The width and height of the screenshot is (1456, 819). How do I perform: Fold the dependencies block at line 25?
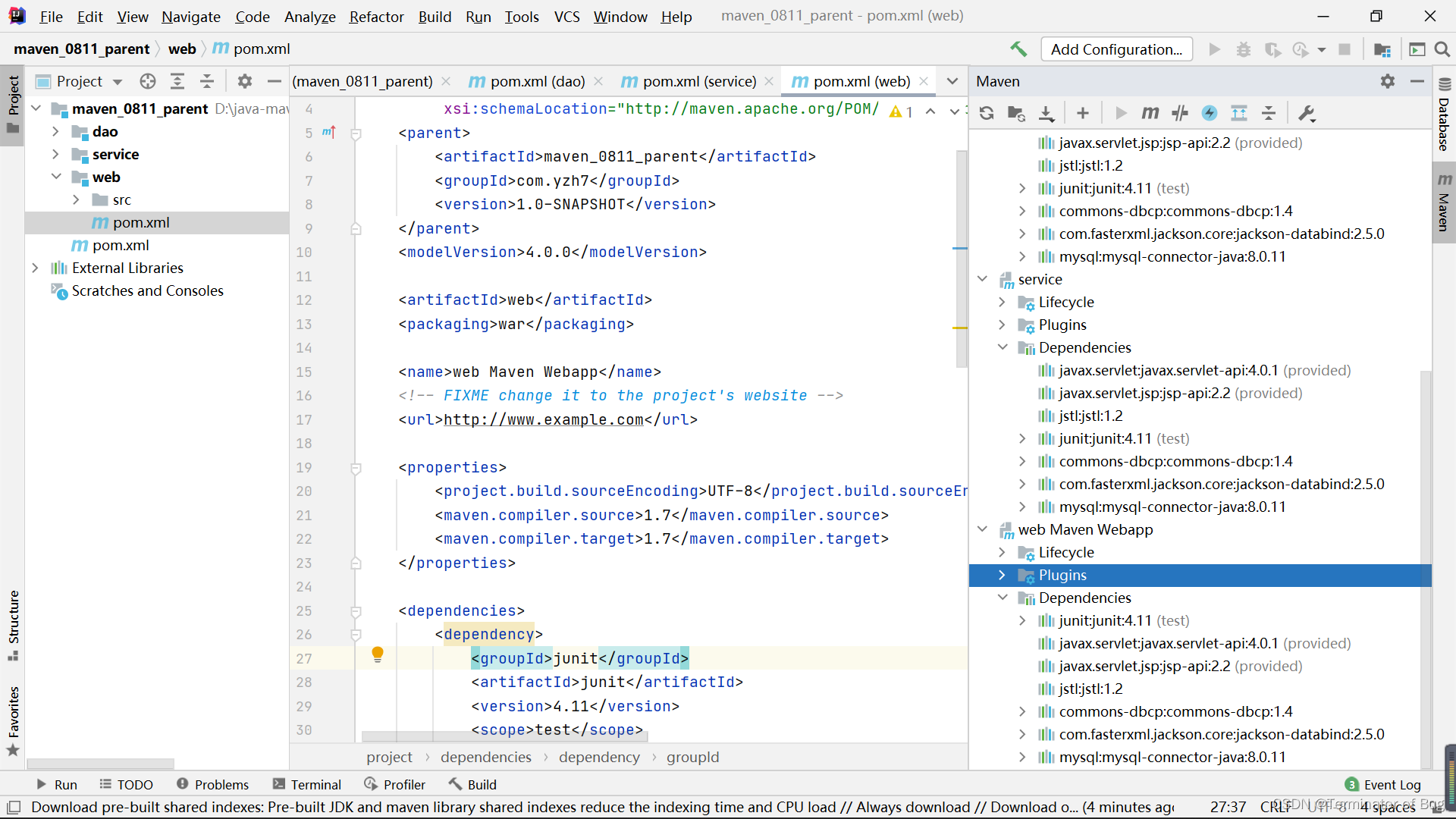(356, 610)
